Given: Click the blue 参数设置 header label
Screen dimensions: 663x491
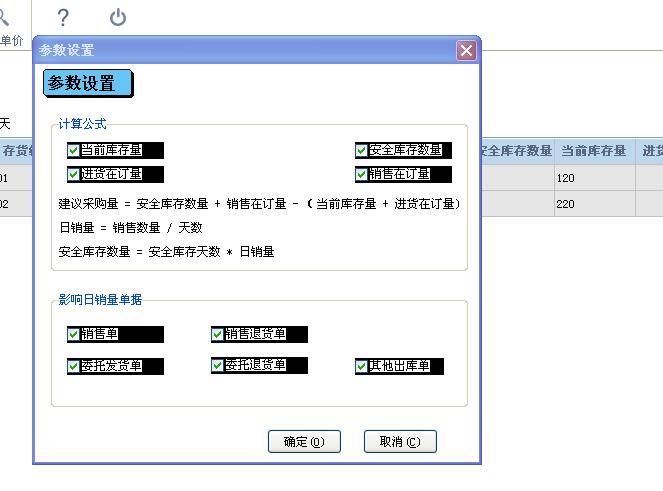Looking at the screenshot, I should pyautogui.click(x=87, y=83).
